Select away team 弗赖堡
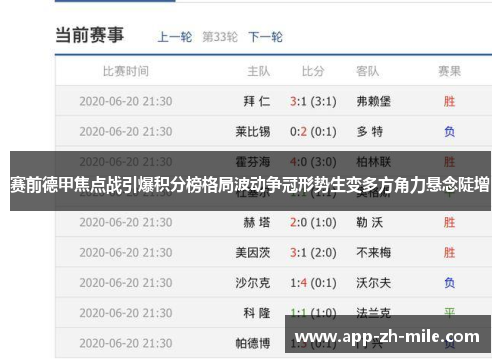Screen dimensions: 500x362 click(373, 101)
